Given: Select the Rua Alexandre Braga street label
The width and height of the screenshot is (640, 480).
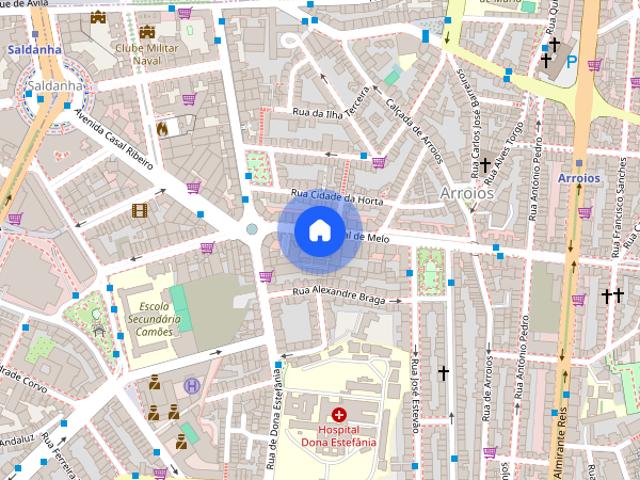Looking at the screenshot, I should 339,295.
